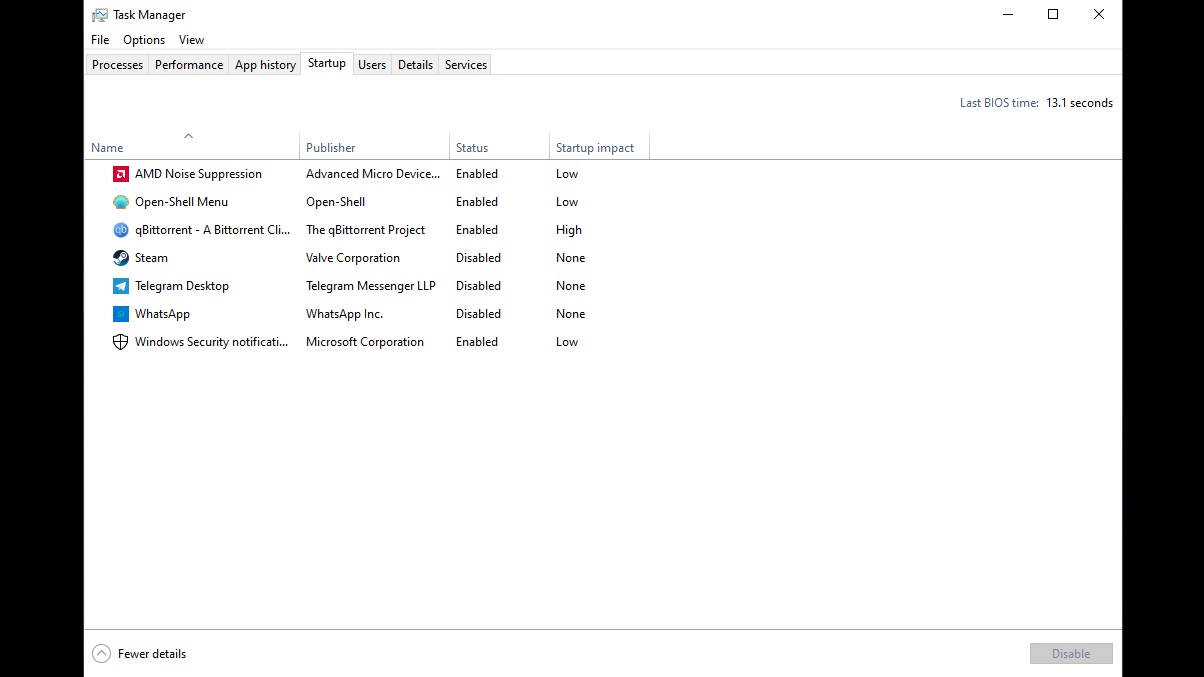Click the Task Manager title bar icon

pyautogui.click(x=100, y=15)
